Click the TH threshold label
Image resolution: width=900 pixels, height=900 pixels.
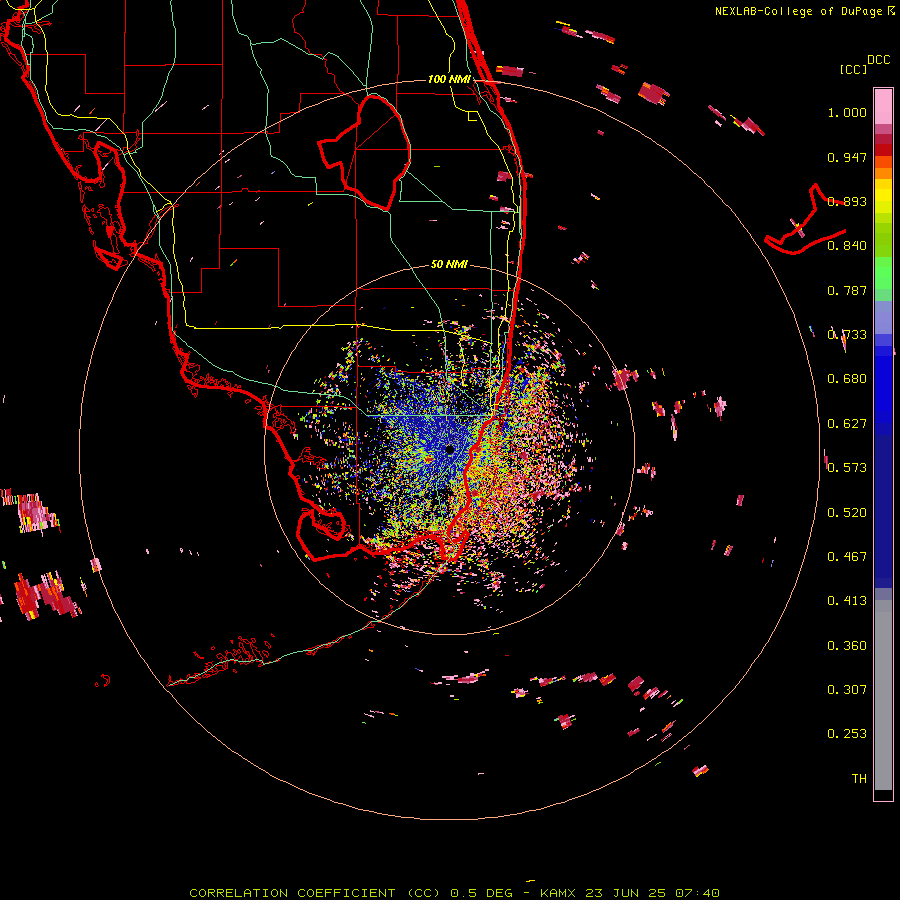(859, 779)
